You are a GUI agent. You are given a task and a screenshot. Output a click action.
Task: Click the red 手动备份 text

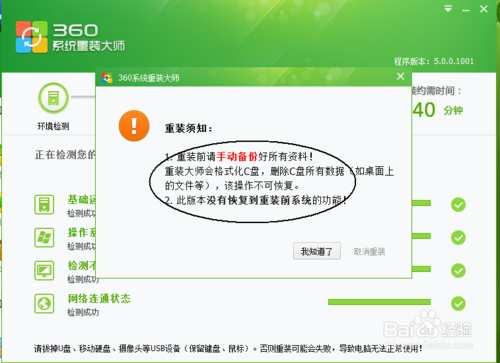237,156
